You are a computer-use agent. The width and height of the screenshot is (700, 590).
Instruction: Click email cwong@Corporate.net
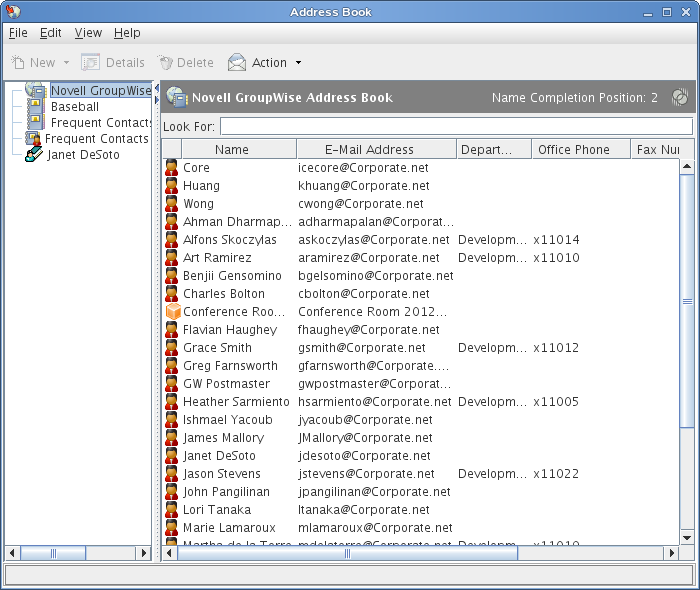(361, 204)
